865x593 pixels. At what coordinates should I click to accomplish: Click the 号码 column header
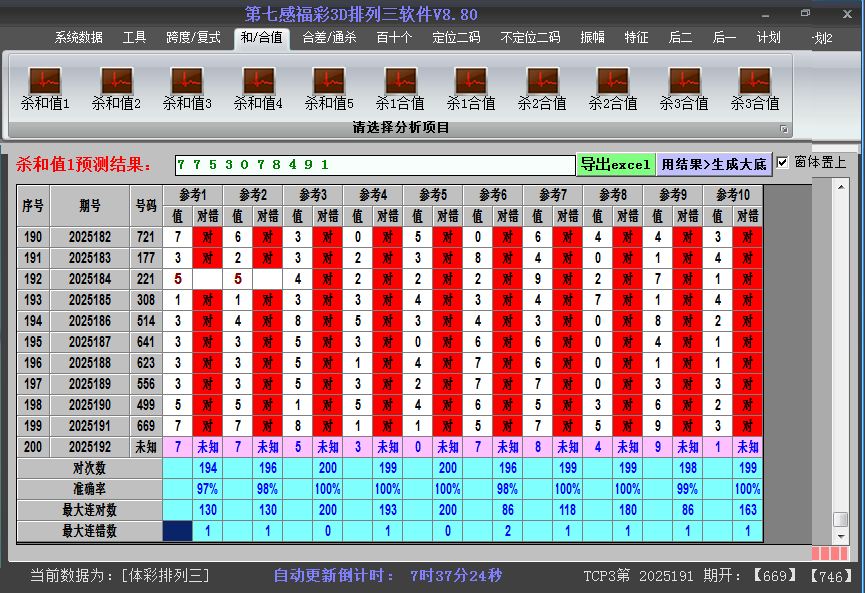pyautogui.click(x=146, y=206)
